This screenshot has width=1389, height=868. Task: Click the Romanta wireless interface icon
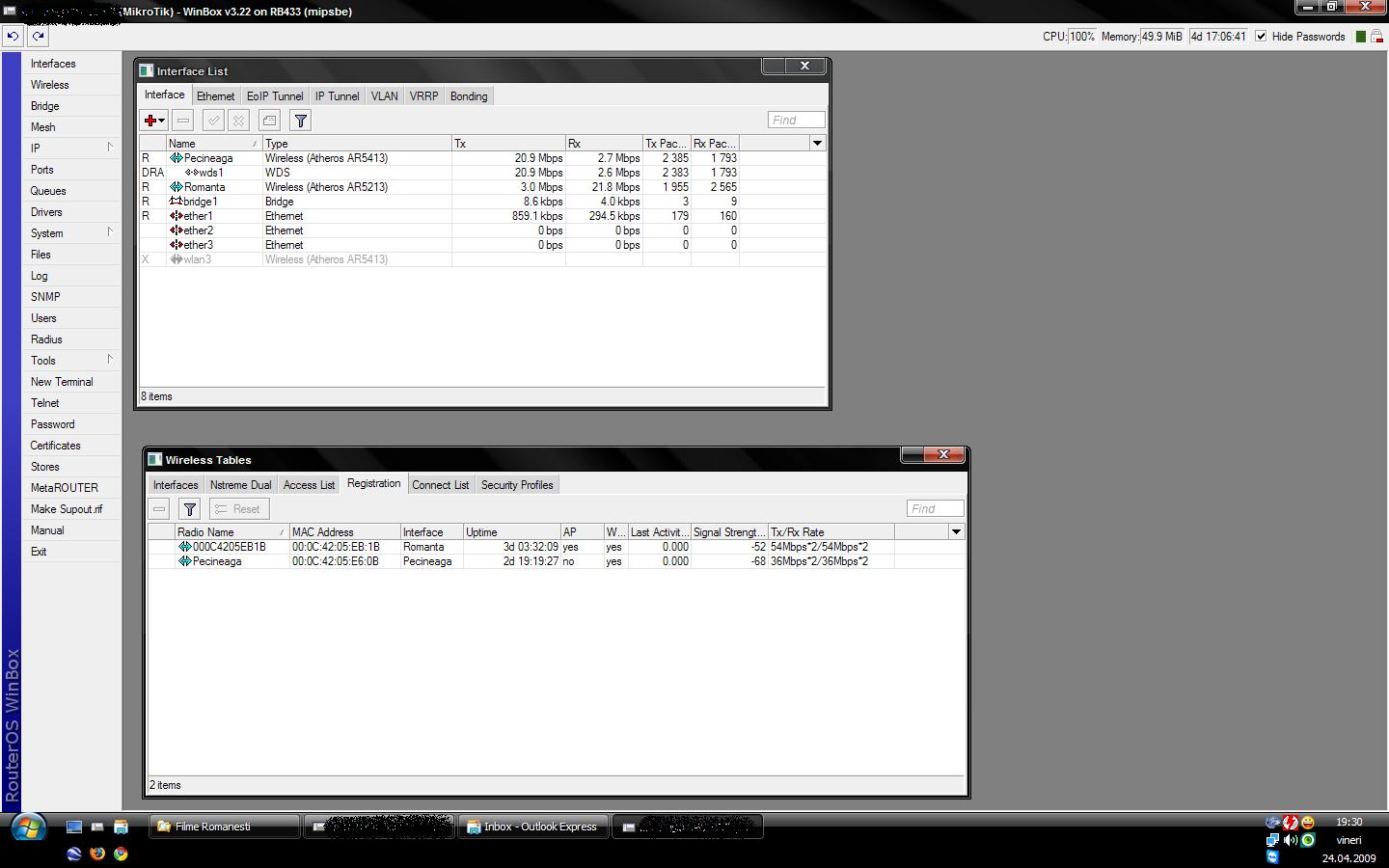tap(177, 187)
